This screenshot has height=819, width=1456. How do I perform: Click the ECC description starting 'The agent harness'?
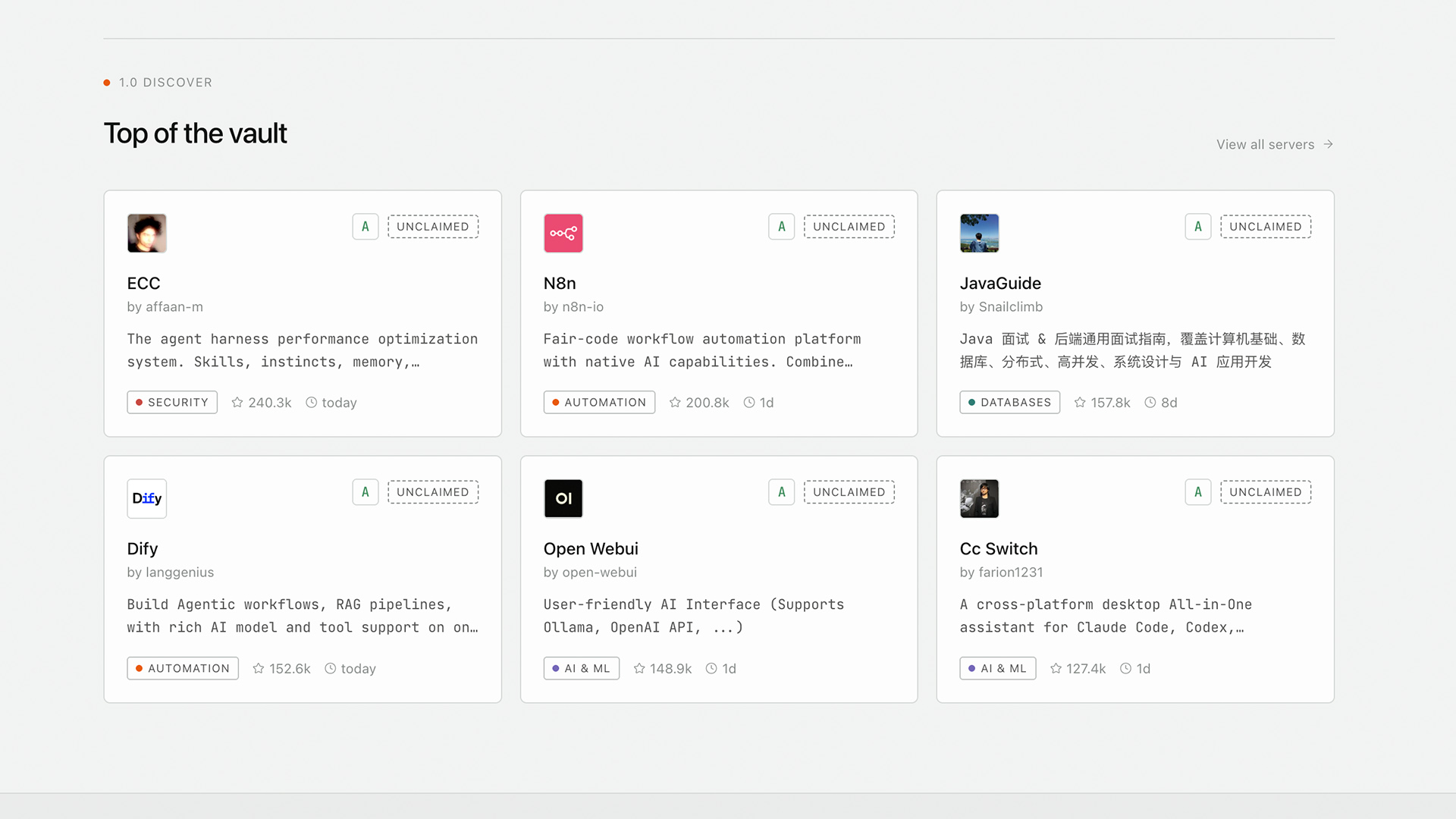[303, 350]
